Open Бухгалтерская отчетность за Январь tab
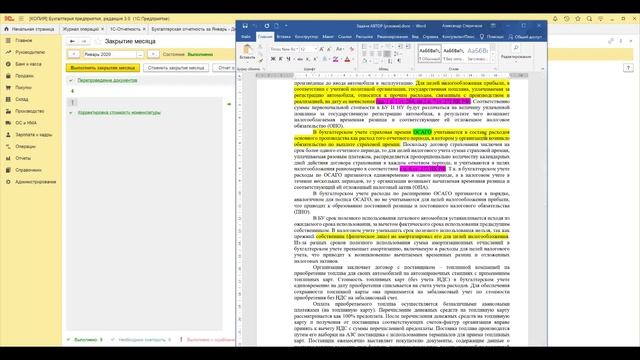Screen dimensions: 640x360 pyautogui.click(x=193, y=29)
